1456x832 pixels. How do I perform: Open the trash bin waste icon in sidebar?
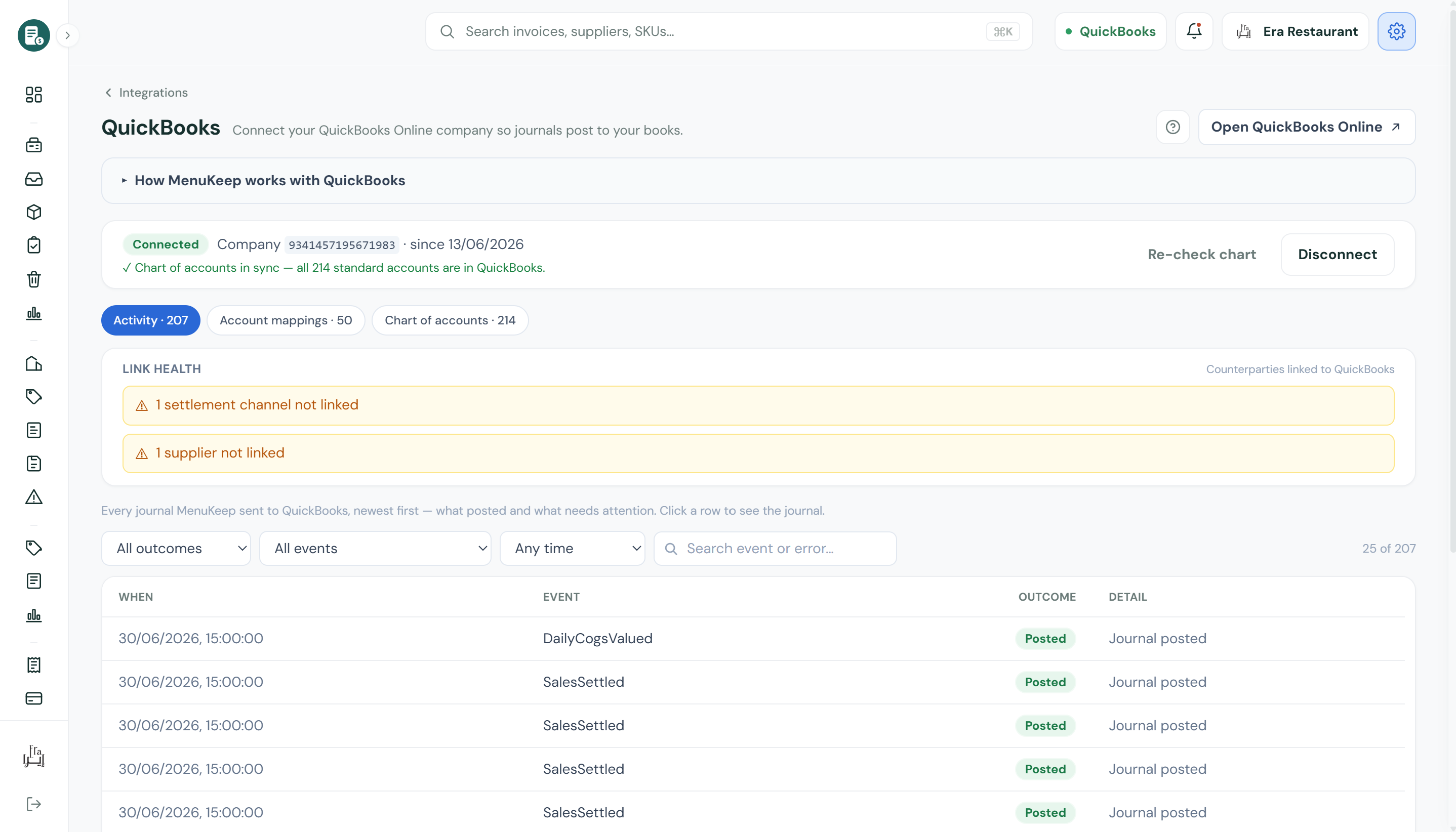click(x=34, y=279)
